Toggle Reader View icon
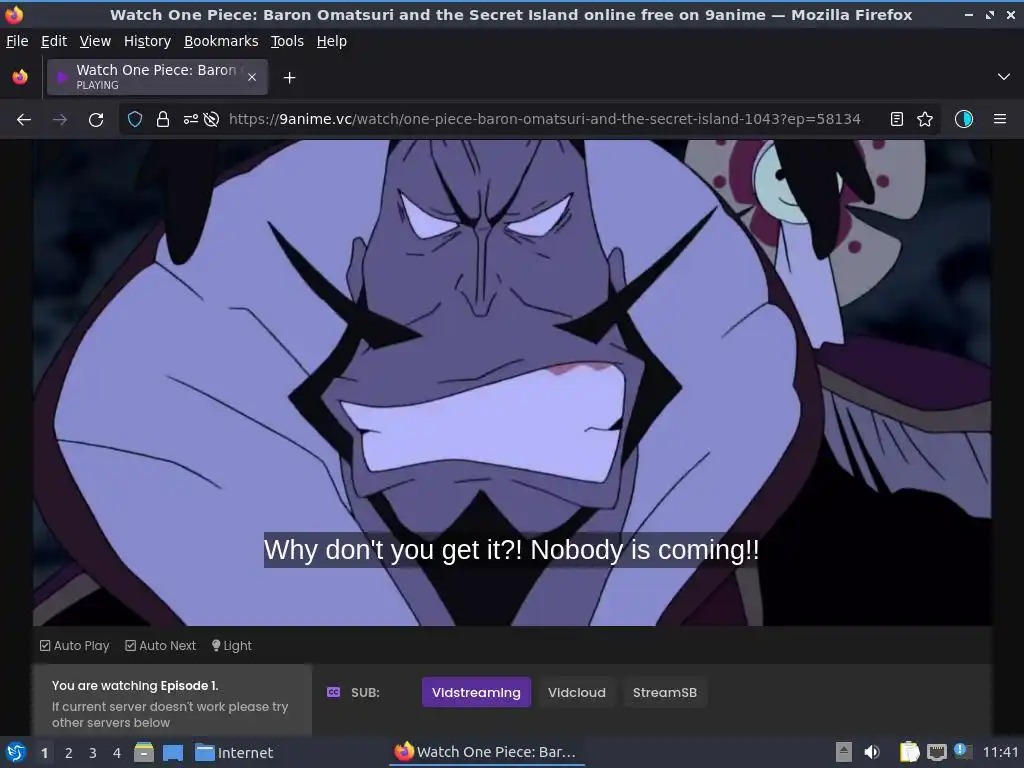 [x=897, y=119]
